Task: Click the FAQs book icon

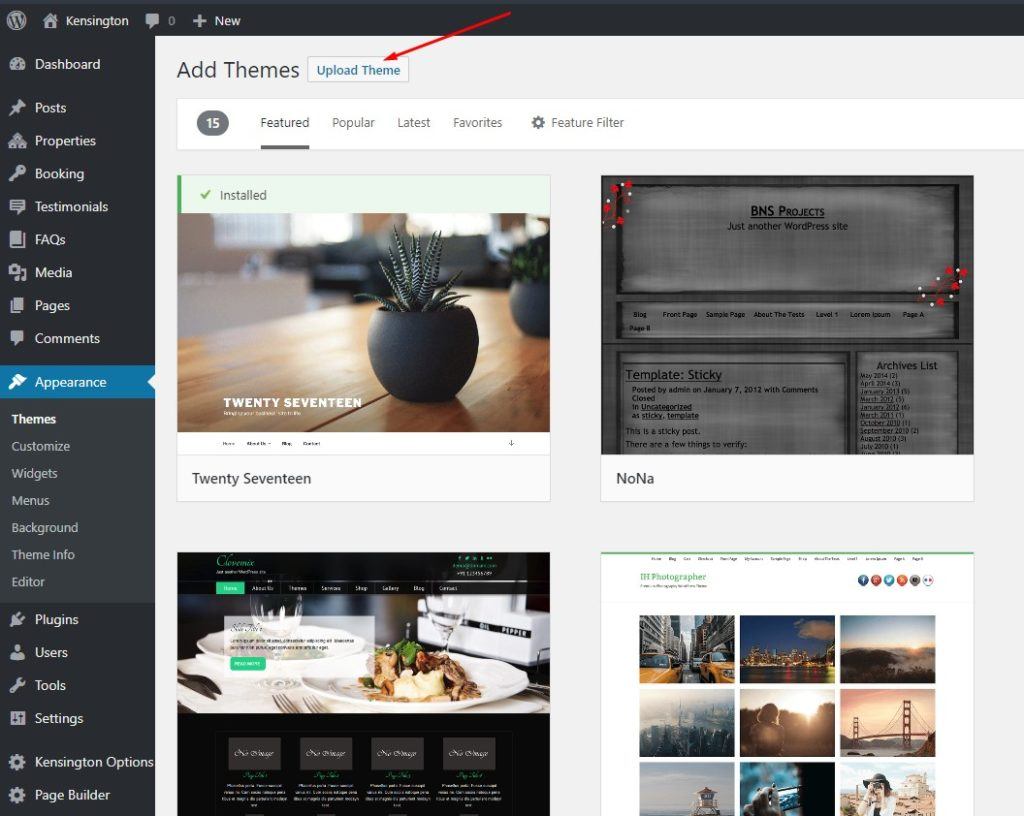Action: click(x=18, y=239)
